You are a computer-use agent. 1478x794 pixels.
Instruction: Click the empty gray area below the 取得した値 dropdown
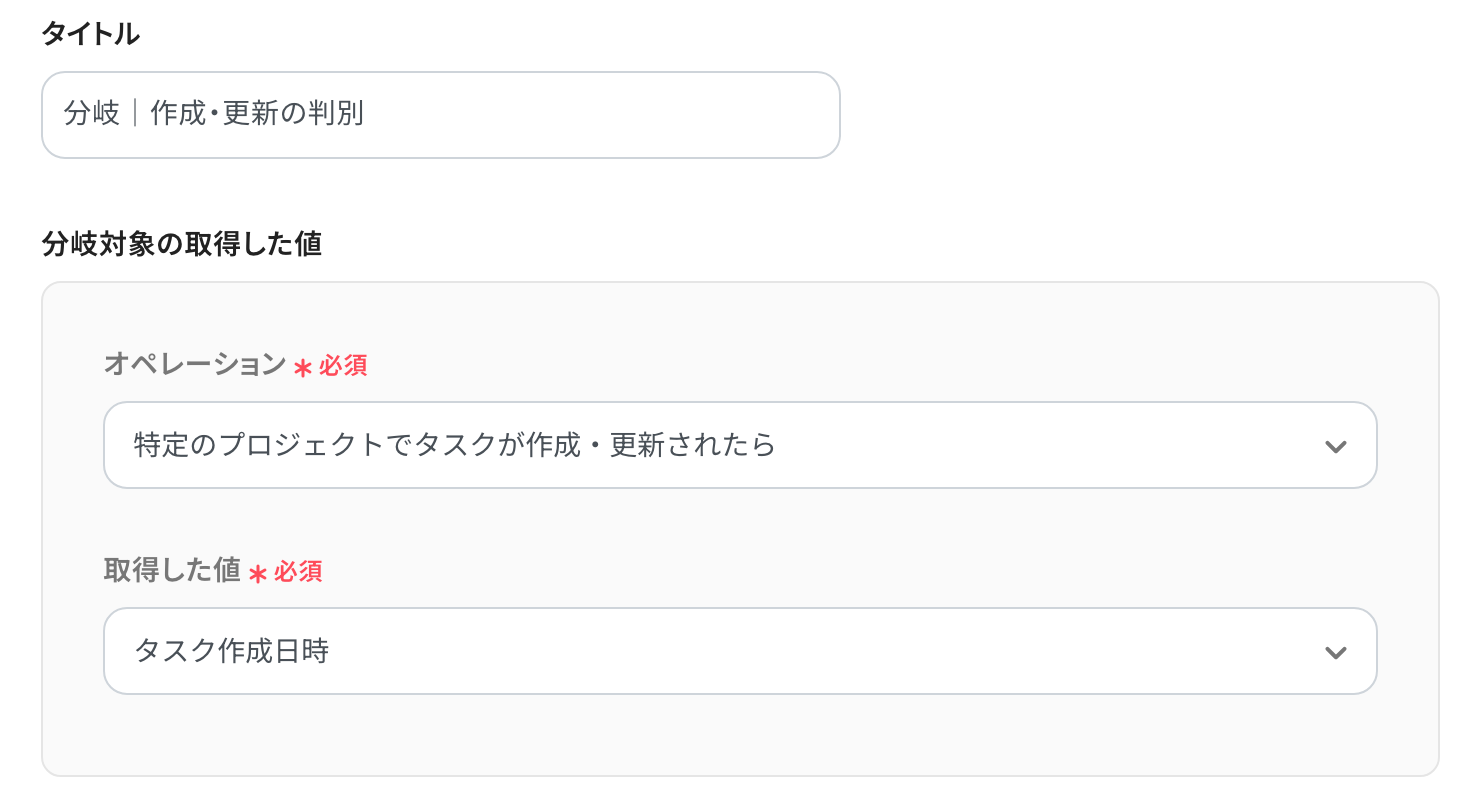coord(739,736)
